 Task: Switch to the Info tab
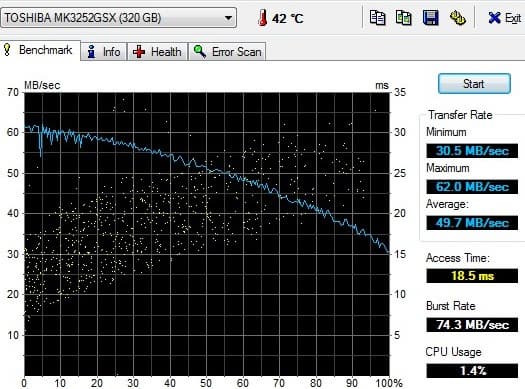click(x=104, y=52)
